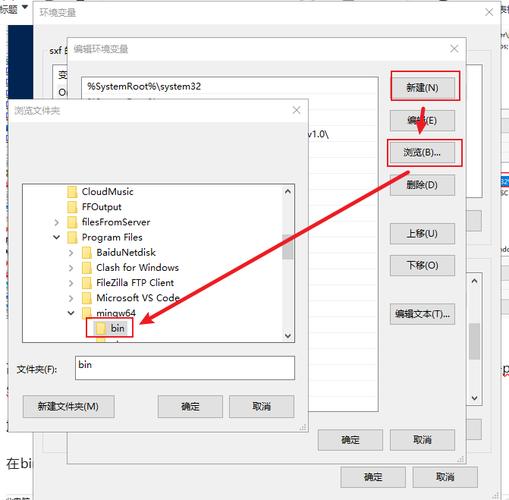This screenshot has width=509, height=500.
Task: Click the CloudMusic folder icon
Action: [x=72, y=192]
